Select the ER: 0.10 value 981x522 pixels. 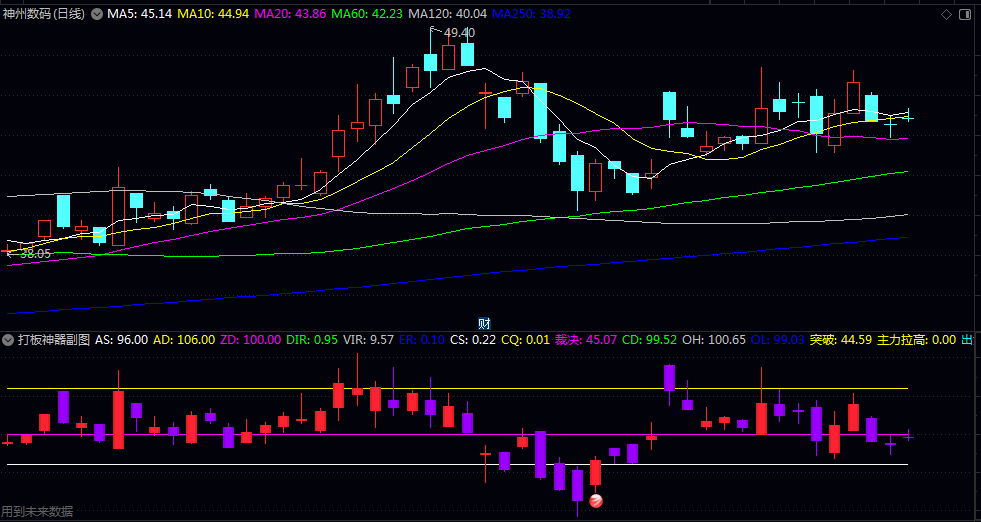pos(422,340)
